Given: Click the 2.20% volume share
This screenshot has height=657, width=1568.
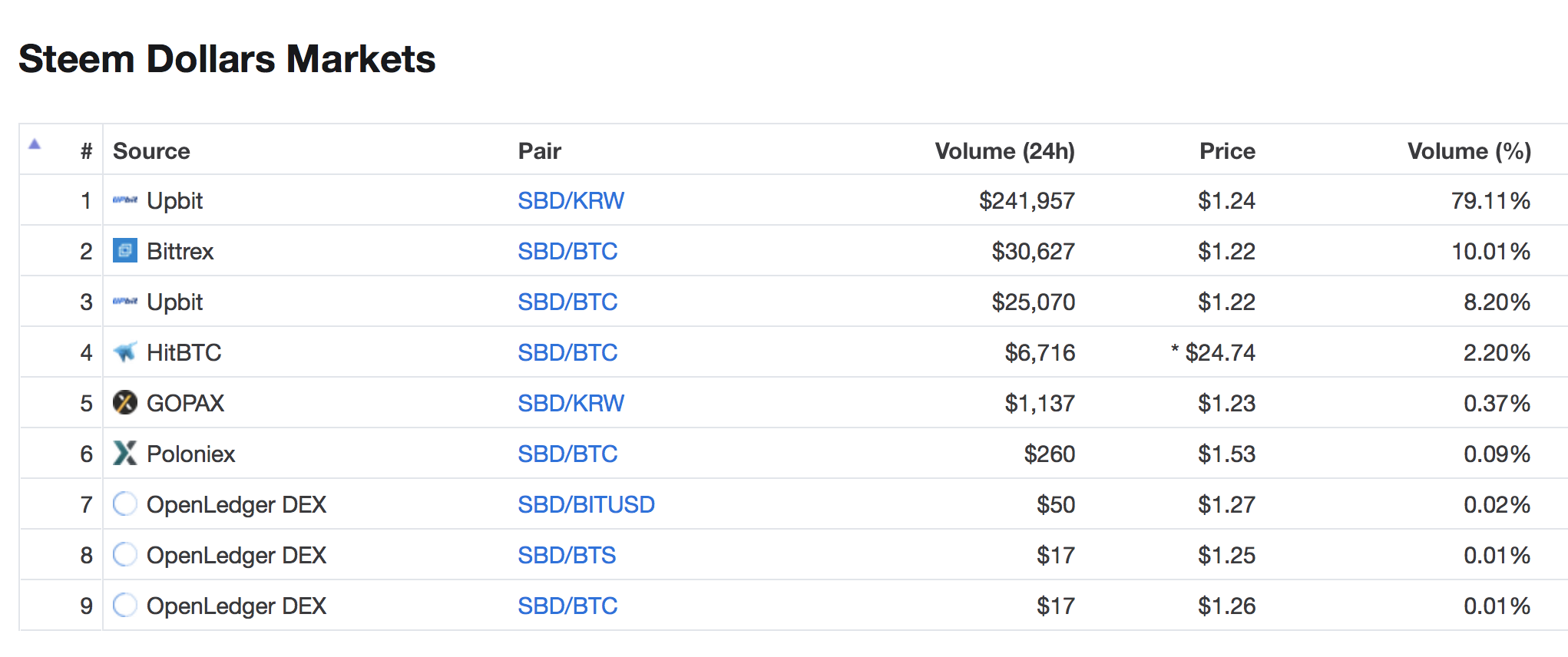Looking at the screenshot, I should (1497, 352).
